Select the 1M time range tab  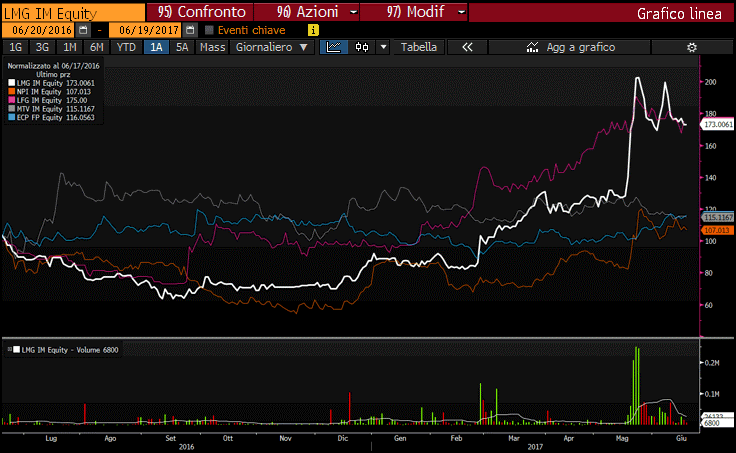pyautogui.click(x=69, y=47)
